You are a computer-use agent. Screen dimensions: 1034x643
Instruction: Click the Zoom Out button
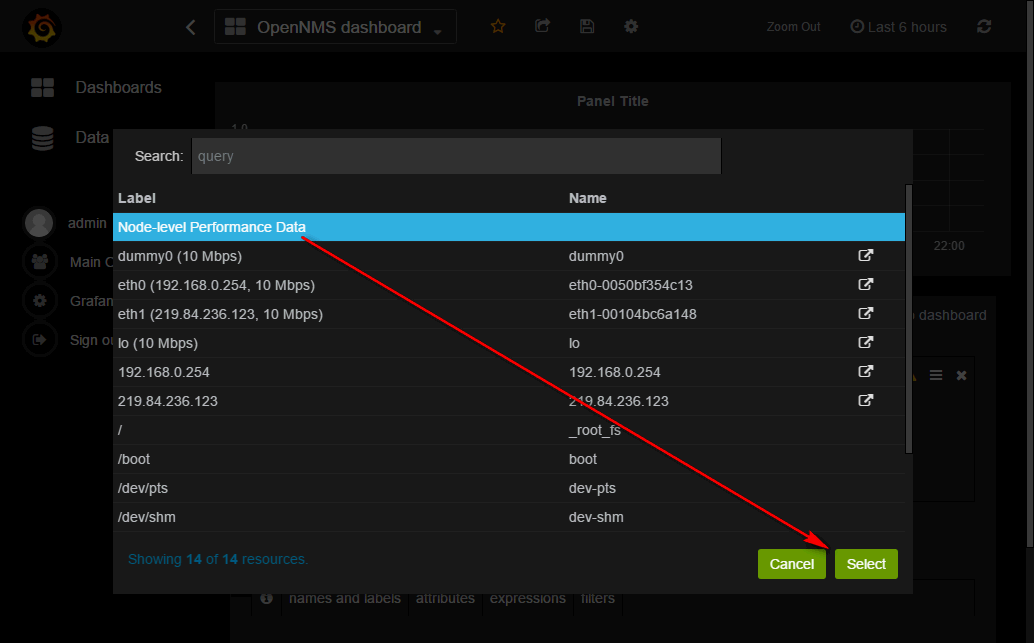point(793,27)
